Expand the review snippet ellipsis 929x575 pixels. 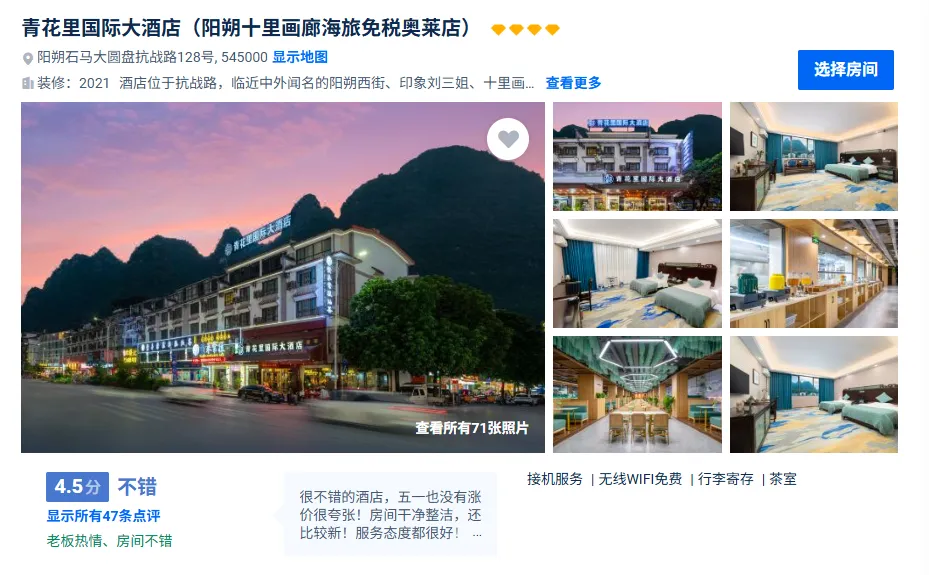click(477, 534)
